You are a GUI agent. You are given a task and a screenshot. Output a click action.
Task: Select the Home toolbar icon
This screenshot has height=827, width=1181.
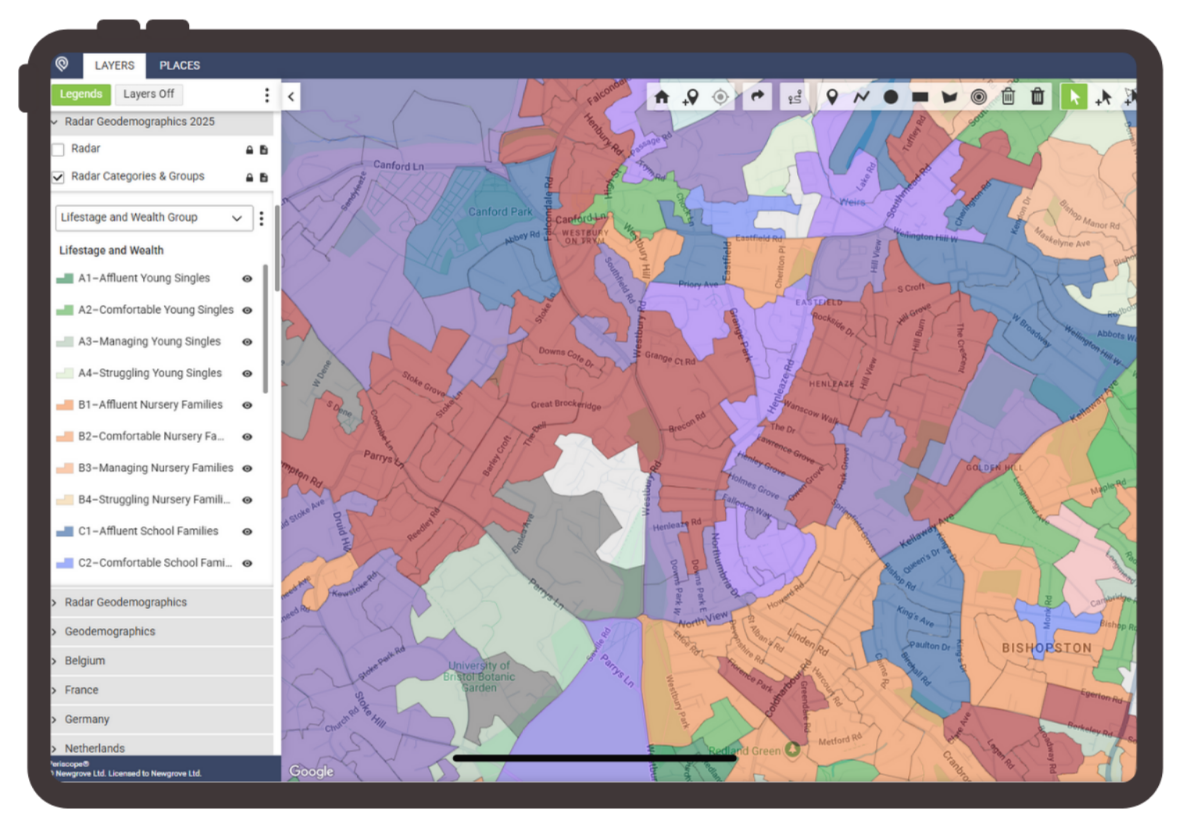click(x=660, y=96)
